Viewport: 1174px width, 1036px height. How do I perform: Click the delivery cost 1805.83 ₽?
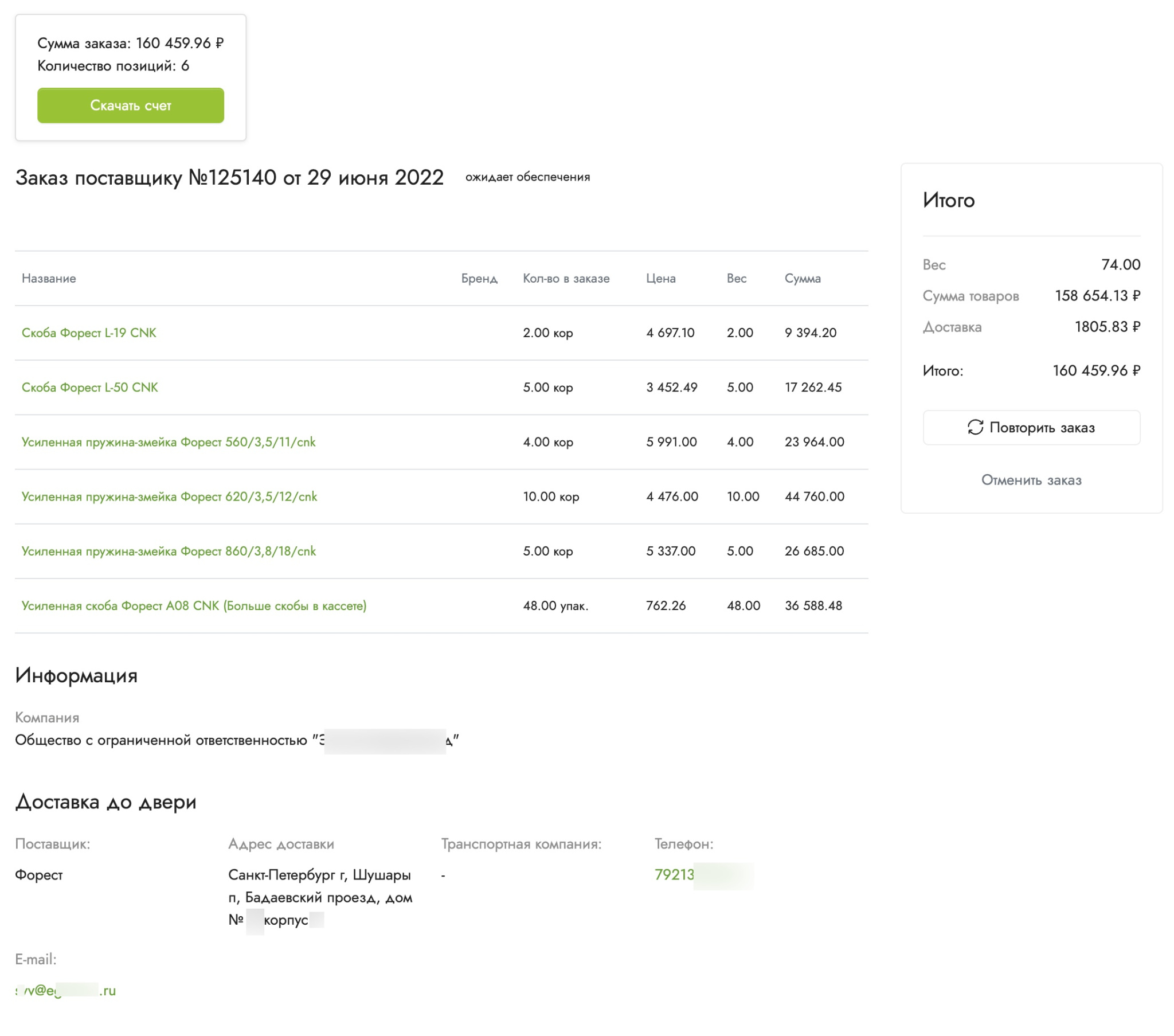click(x=1108, y=327)
